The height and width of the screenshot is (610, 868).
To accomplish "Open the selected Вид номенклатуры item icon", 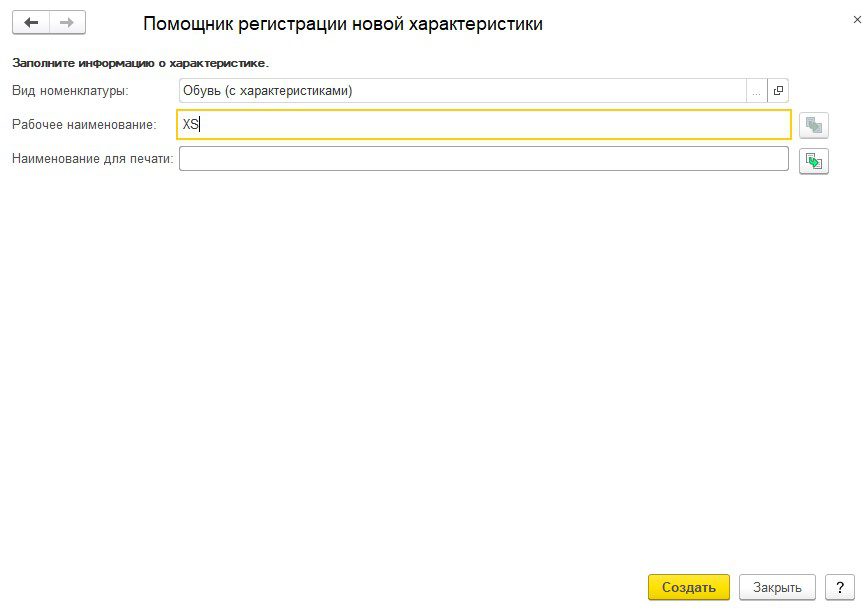I will pos(778,91).
